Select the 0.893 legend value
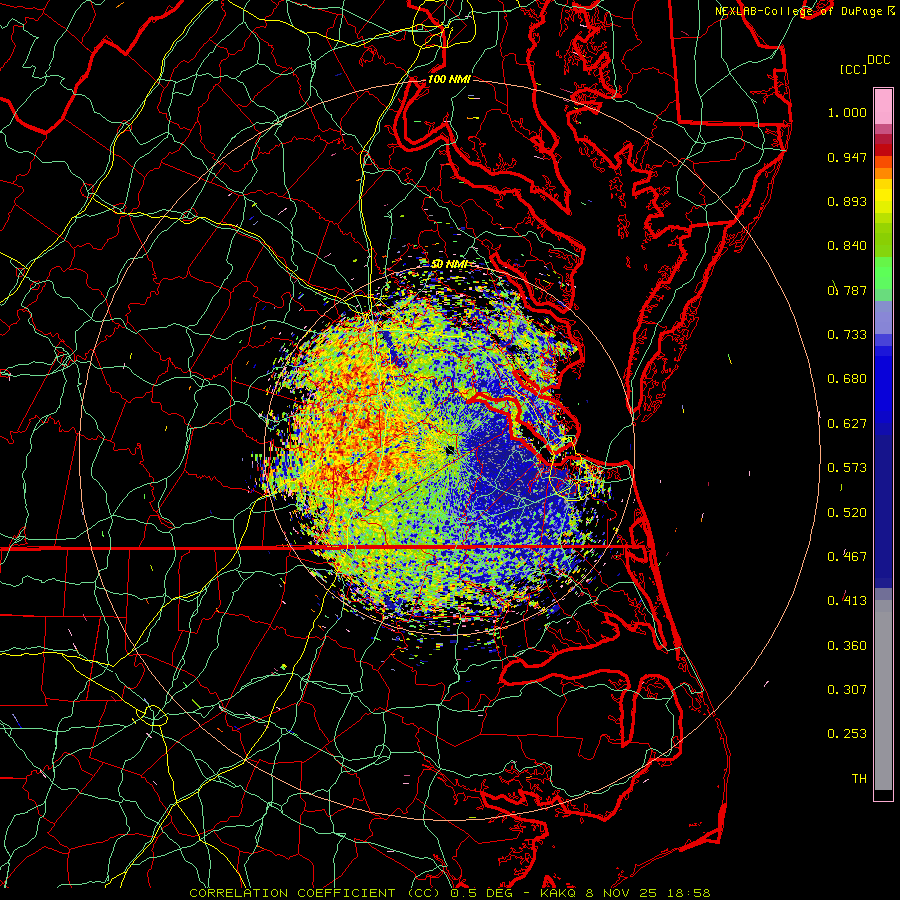Screen dimensions: 900x900 847,201
